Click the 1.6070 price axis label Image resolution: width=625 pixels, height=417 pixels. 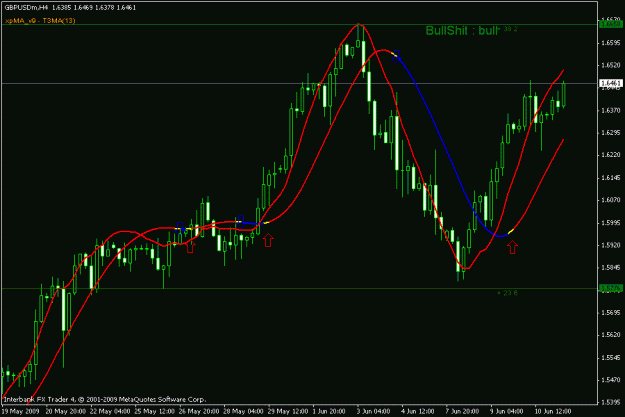[611, 200]
